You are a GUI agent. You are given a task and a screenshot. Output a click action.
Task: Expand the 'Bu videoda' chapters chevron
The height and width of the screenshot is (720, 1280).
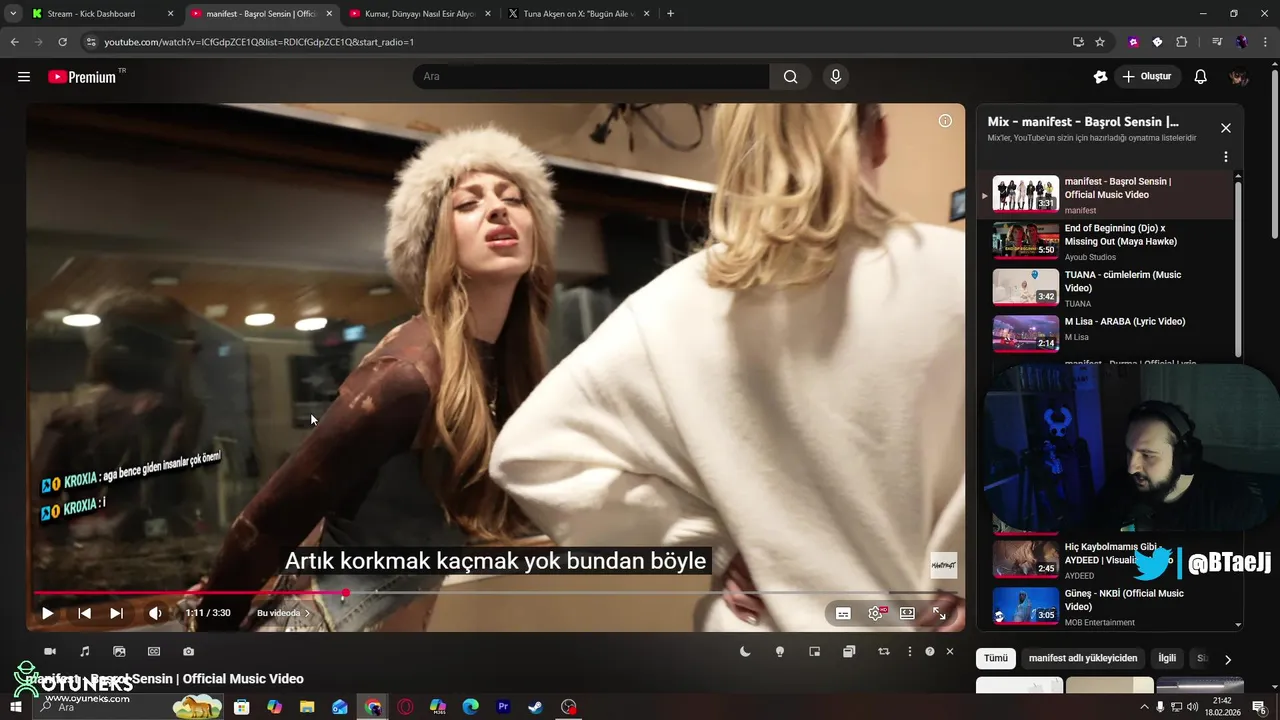point(307,613)
